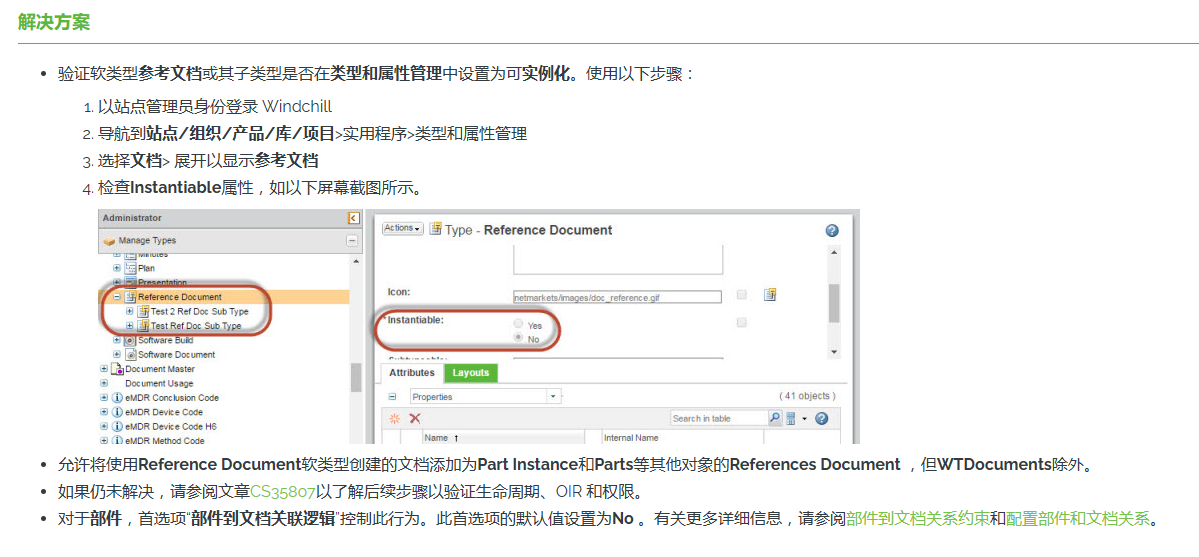Open the arrow next to table view icon

pos(803,419)
